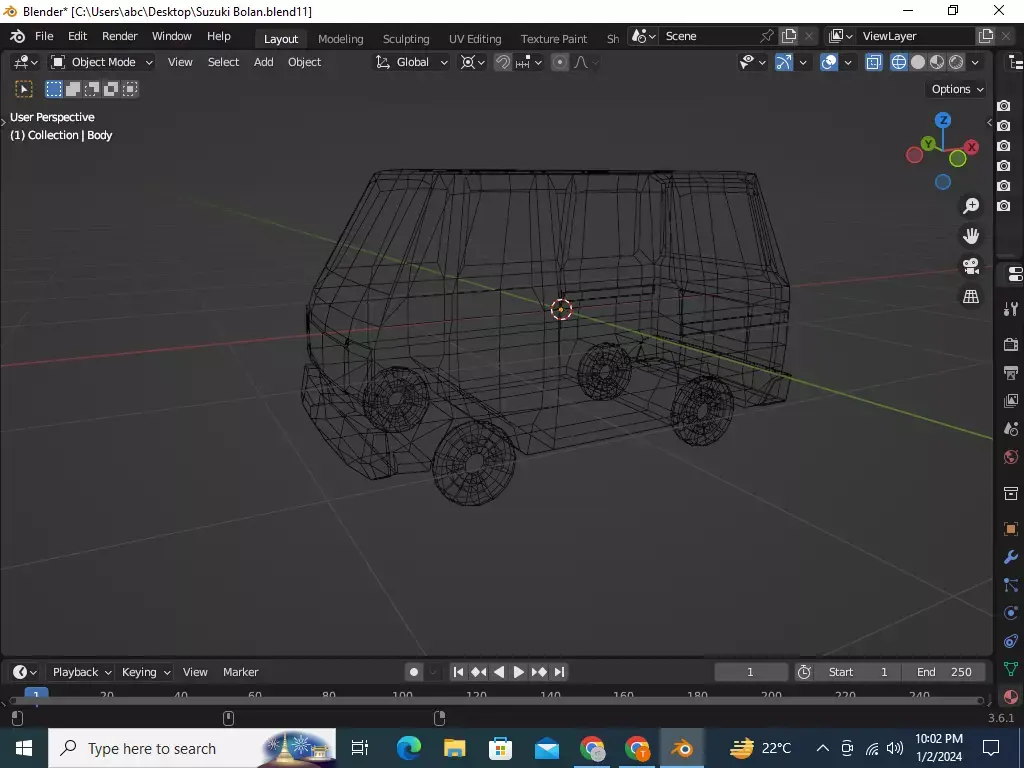Open the viewport shading options dropdown arrow
This screenshot has height=768, width=1024.
click(976, 62)
